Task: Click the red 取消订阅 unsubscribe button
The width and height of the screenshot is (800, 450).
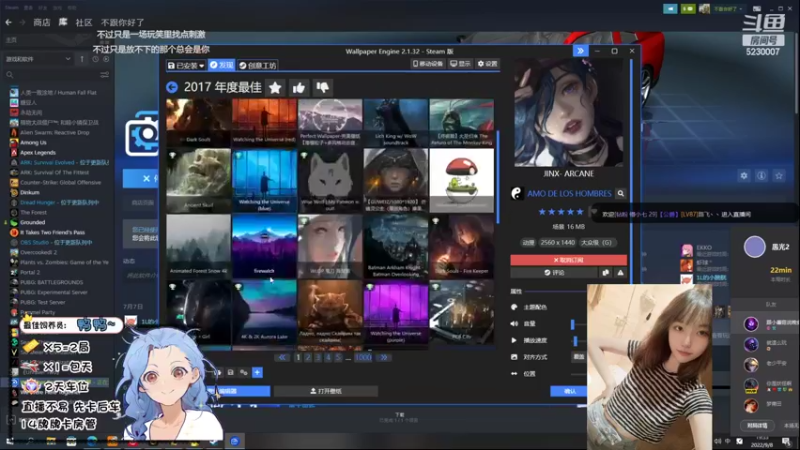Action: click(568, 260)
